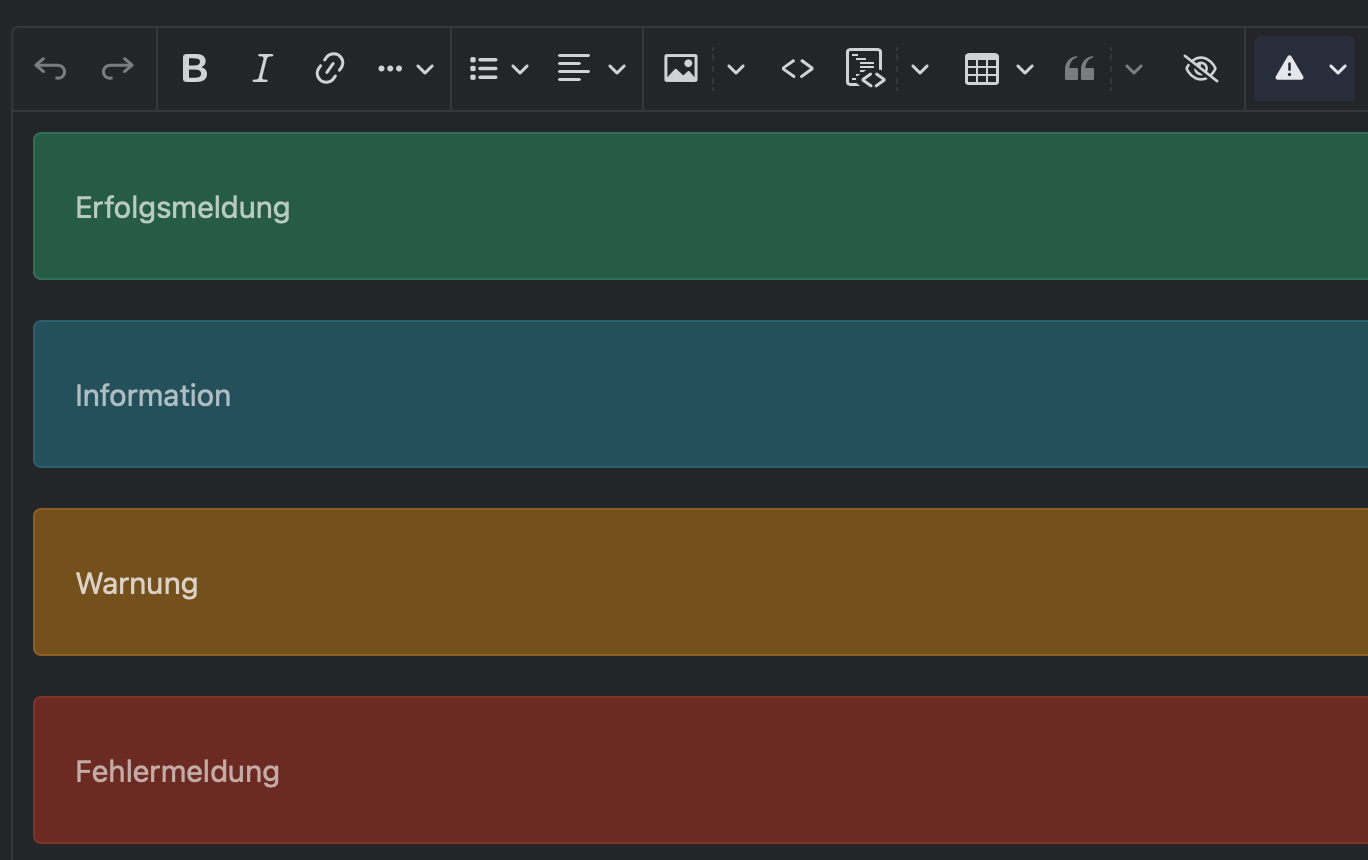Click the warning triangle notice box button

point(1289,69)
